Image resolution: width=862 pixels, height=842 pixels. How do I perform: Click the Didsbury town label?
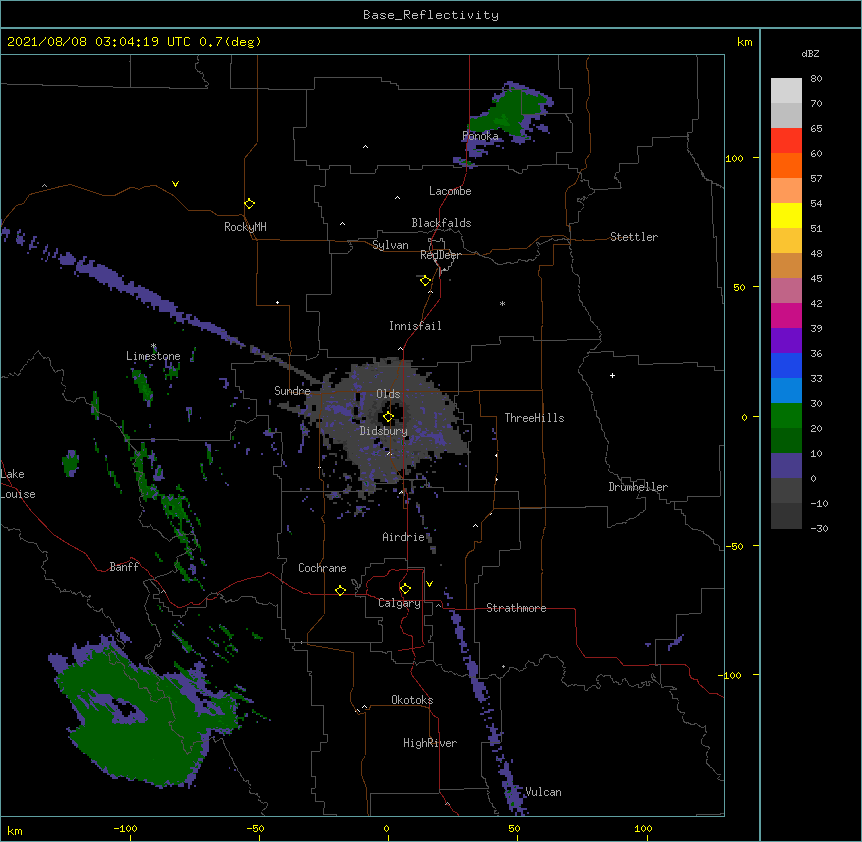pos(384,431)
